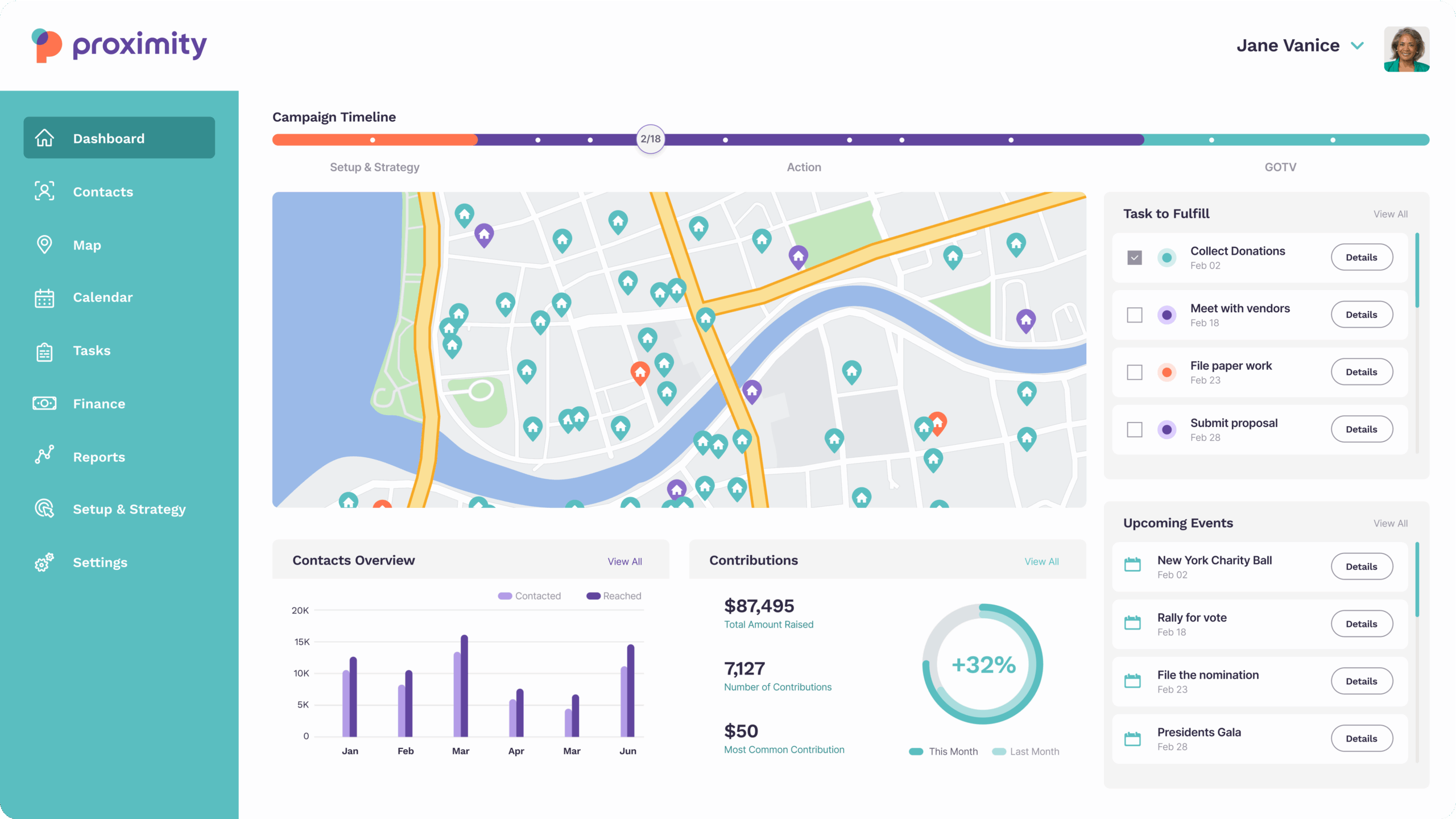
Task: Uncheck the Collect Donations task
Action: coord(1135,257)
